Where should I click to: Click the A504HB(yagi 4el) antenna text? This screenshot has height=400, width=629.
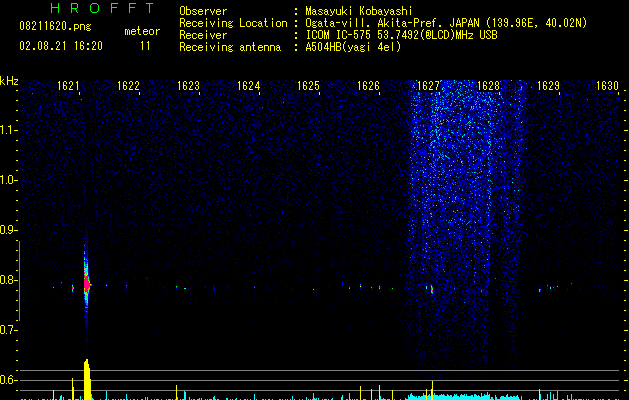pos(353,47)
